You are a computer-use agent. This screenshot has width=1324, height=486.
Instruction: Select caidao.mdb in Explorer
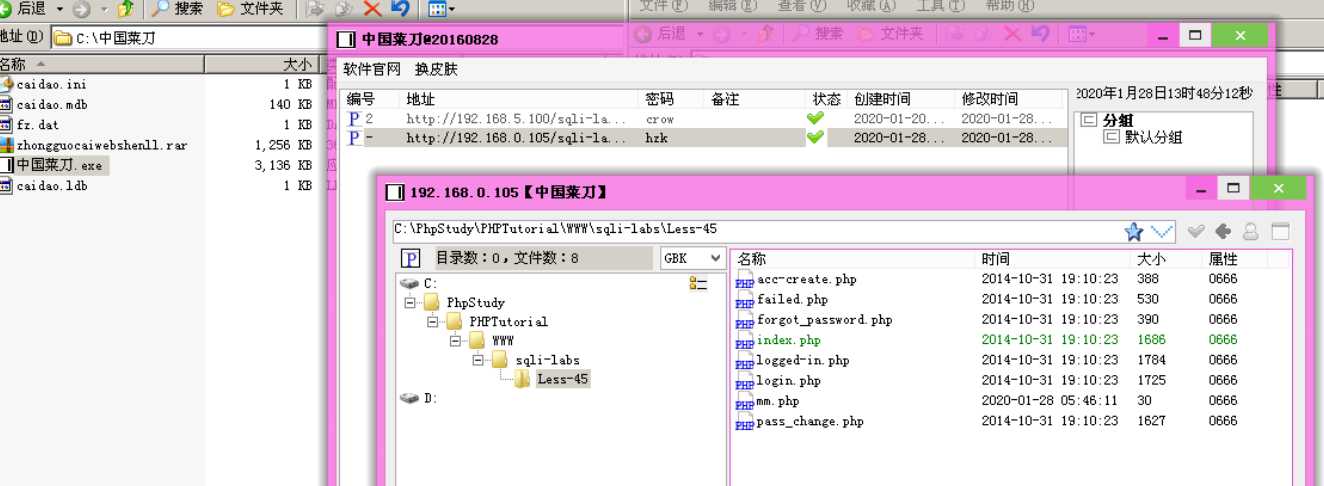(50, 104)
